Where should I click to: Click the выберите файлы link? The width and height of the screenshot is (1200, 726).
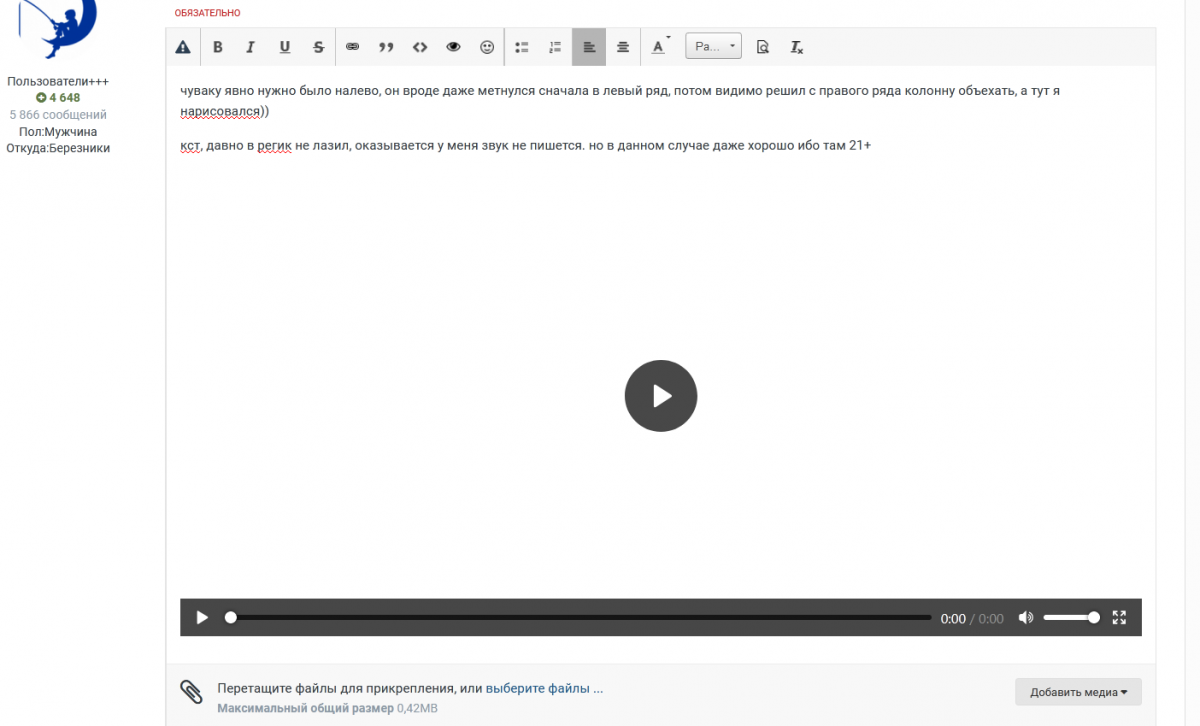point(544,689)
